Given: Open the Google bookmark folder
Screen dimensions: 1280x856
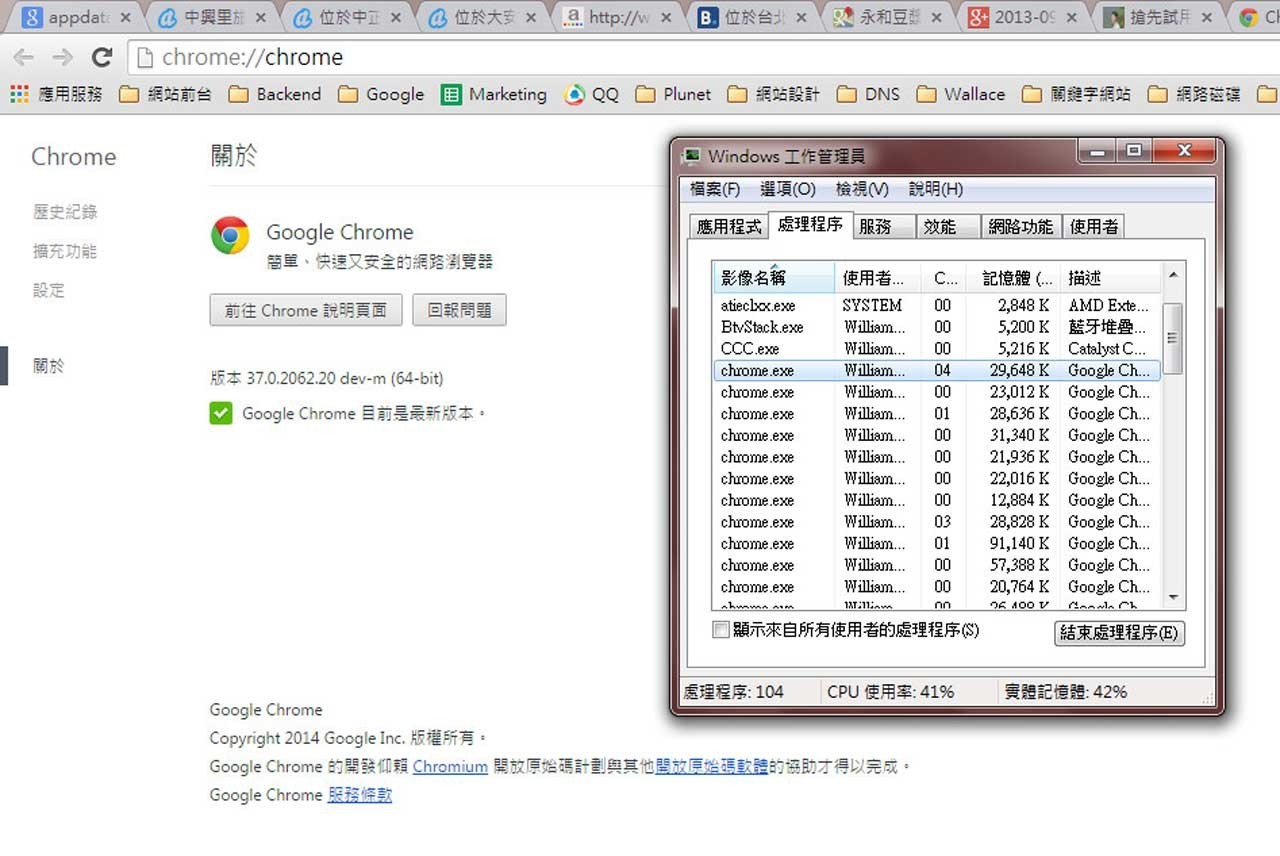Looking at the screenshot, I should tap(381, 94).
